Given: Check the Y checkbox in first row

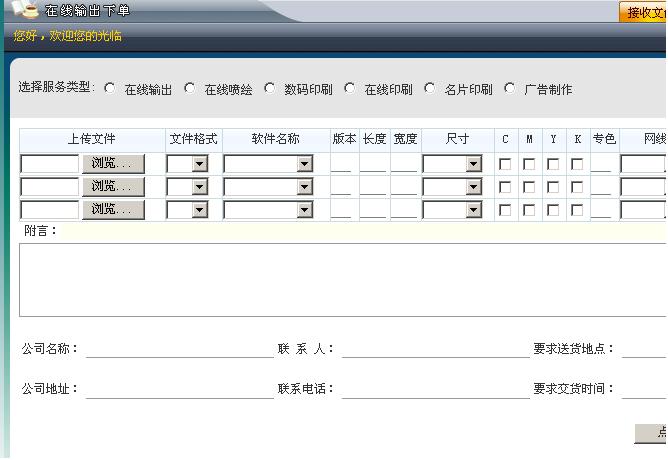Looking at the screenshot, I should click(x=553, y=164).
